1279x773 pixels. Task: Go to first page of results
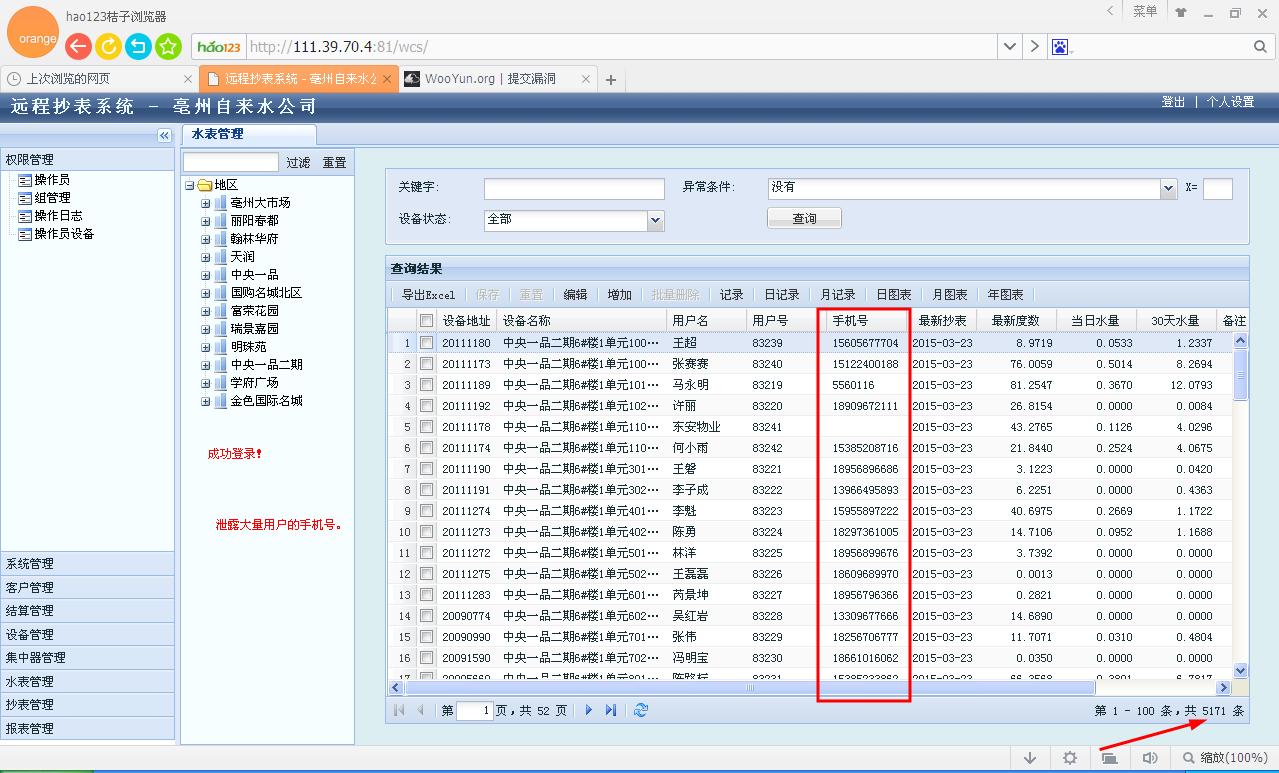(400, 710)
